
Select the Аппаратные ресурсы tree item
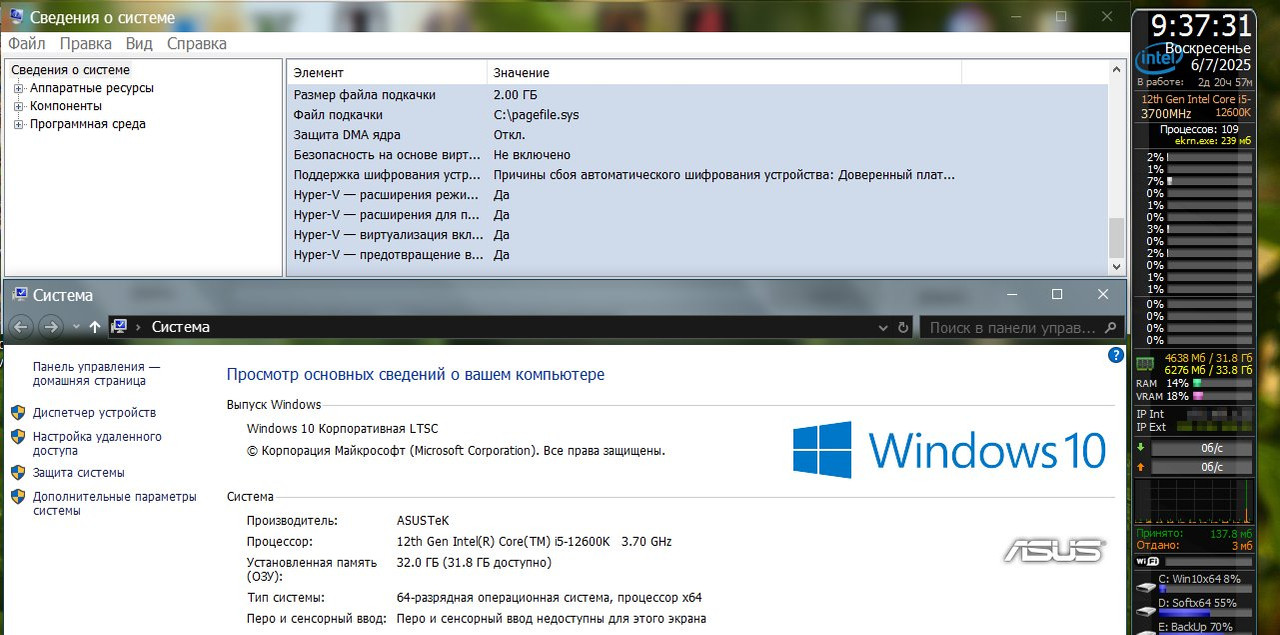92,88
